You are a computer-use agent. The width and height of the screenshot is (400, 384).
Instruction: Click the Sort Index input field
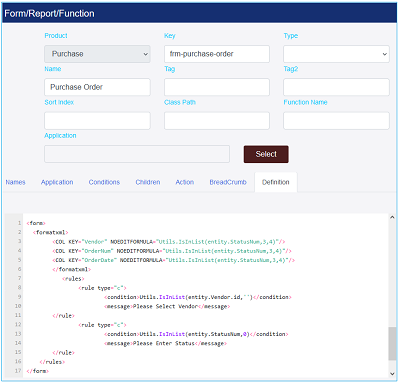point(97,121)
